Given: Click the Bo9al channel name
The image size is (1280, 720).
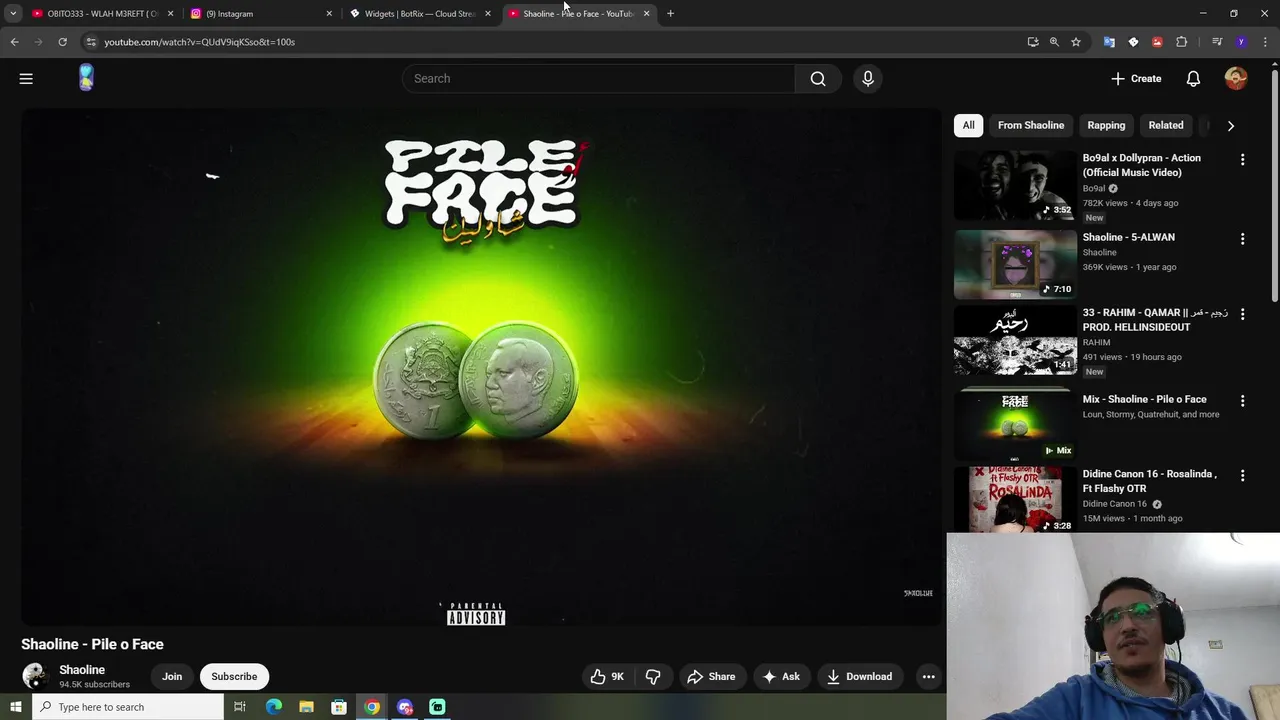Looking at the screenshot, I should tap(1094, 188).
